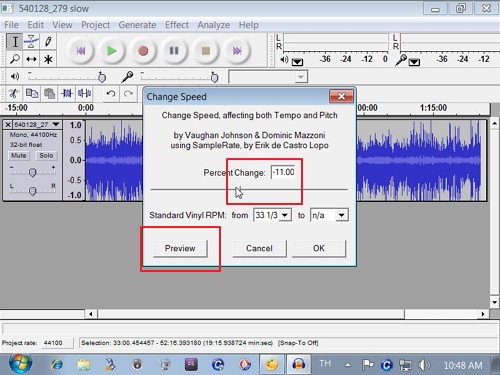This screenshot has width=500, height=375.
Task: Click OK in Change Speed dialog
Action: [x=319, y=248]
